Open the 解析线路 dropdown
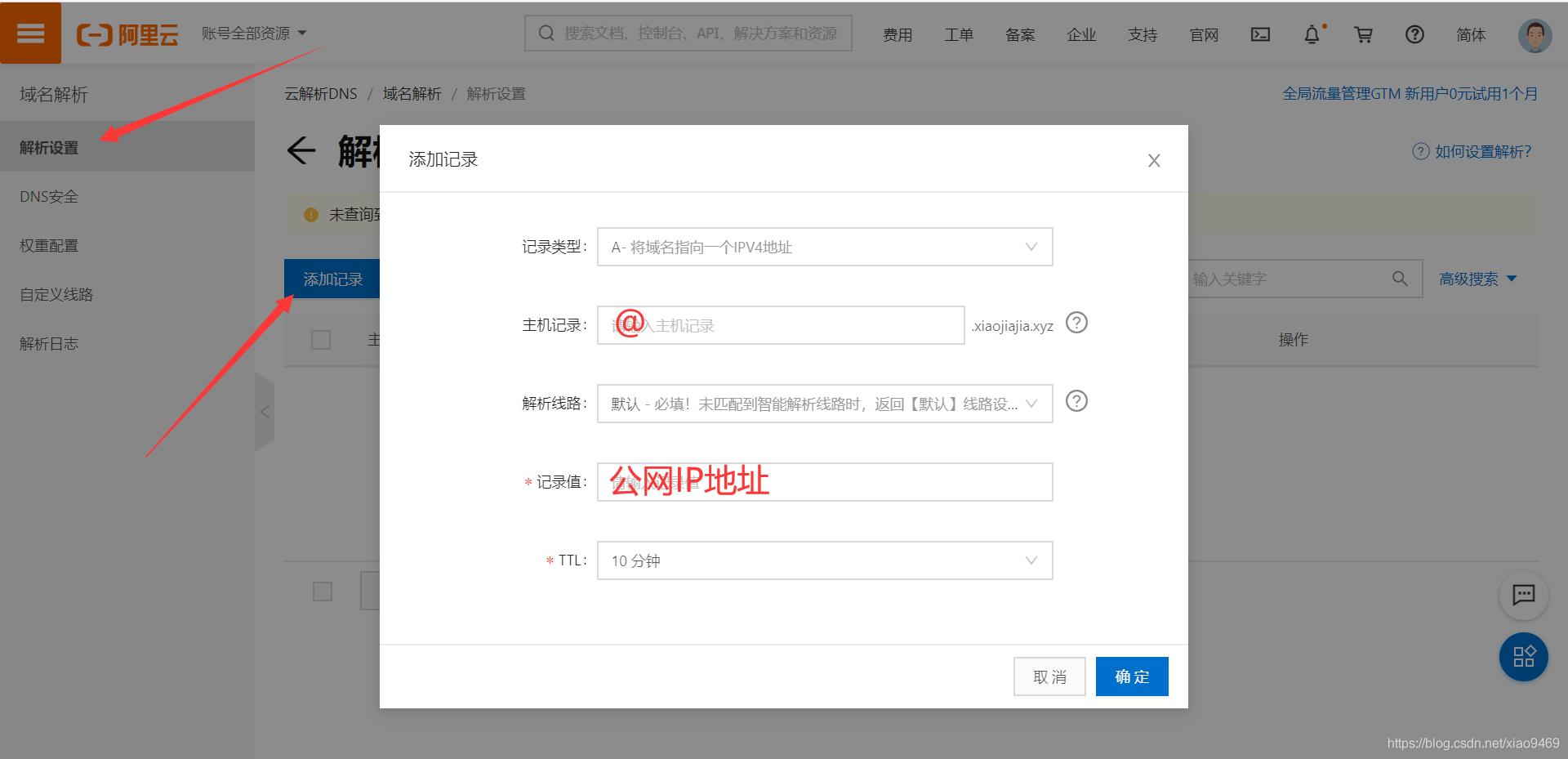Image resolution: width=1568 pixels, height=759 pixels. point(825,404)
